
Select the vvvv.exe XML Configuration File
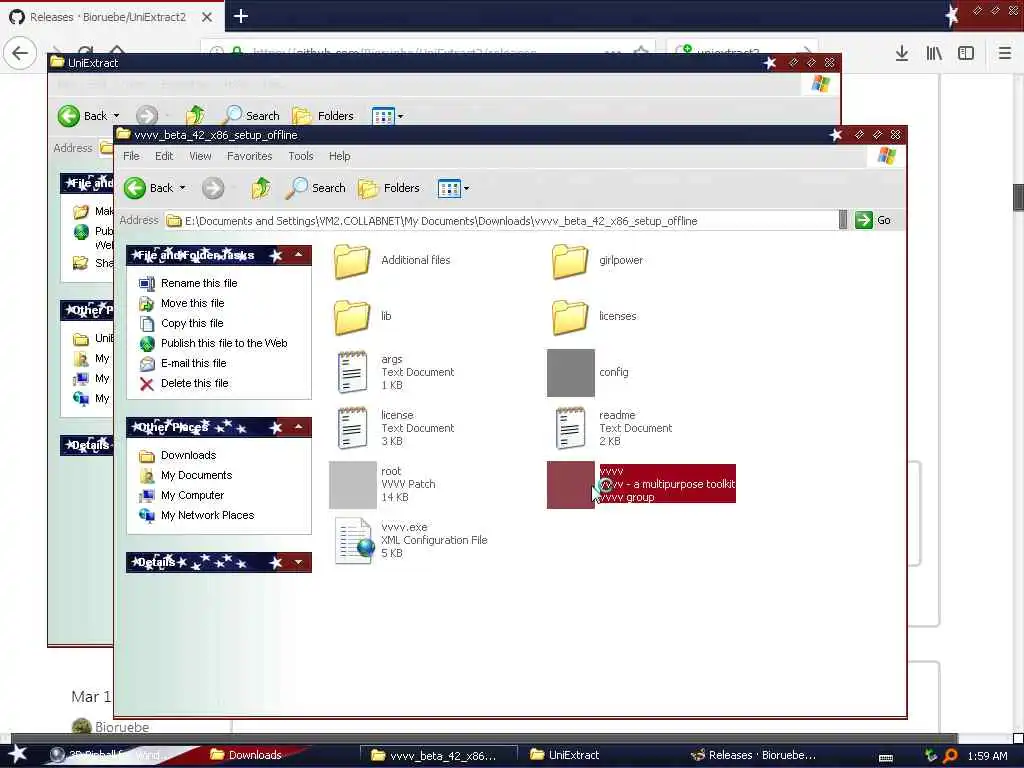point(411,541)
